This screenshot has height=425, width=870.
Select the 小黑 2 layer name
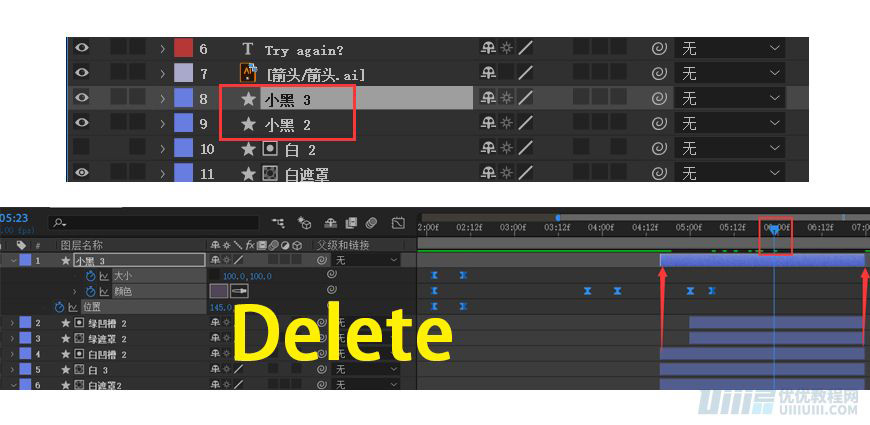pyautogui.click(x=287, y=124)
